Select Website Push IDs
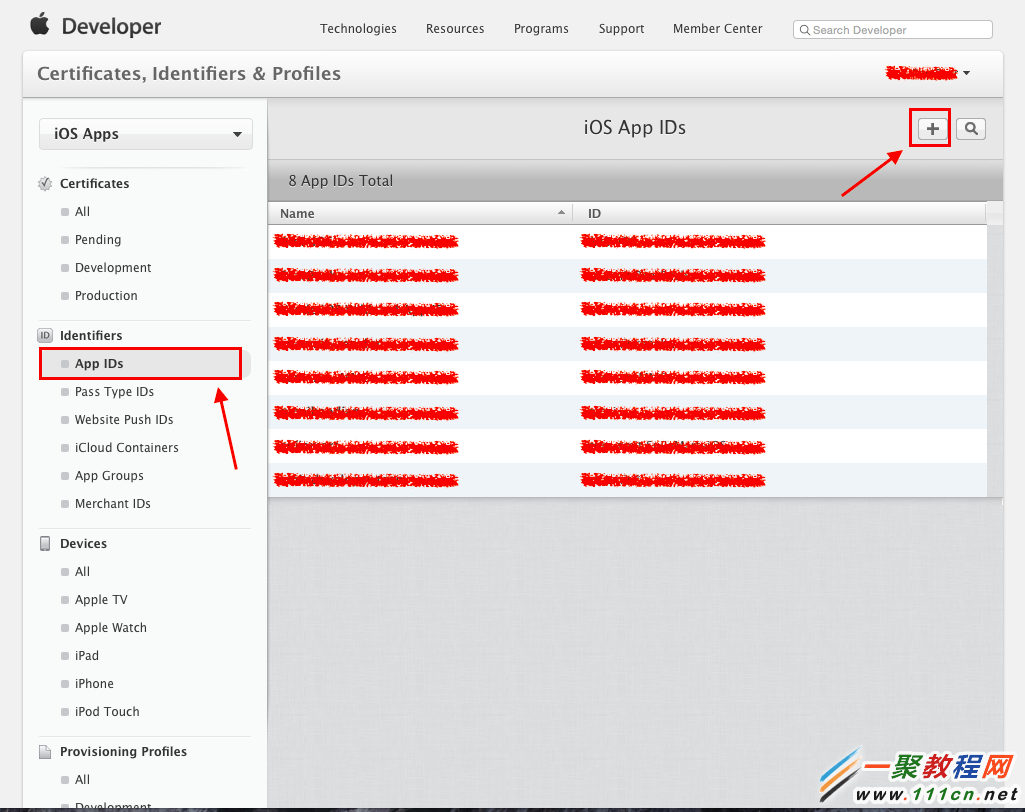This screenshot has height=812, width=1025. [124, 420]
